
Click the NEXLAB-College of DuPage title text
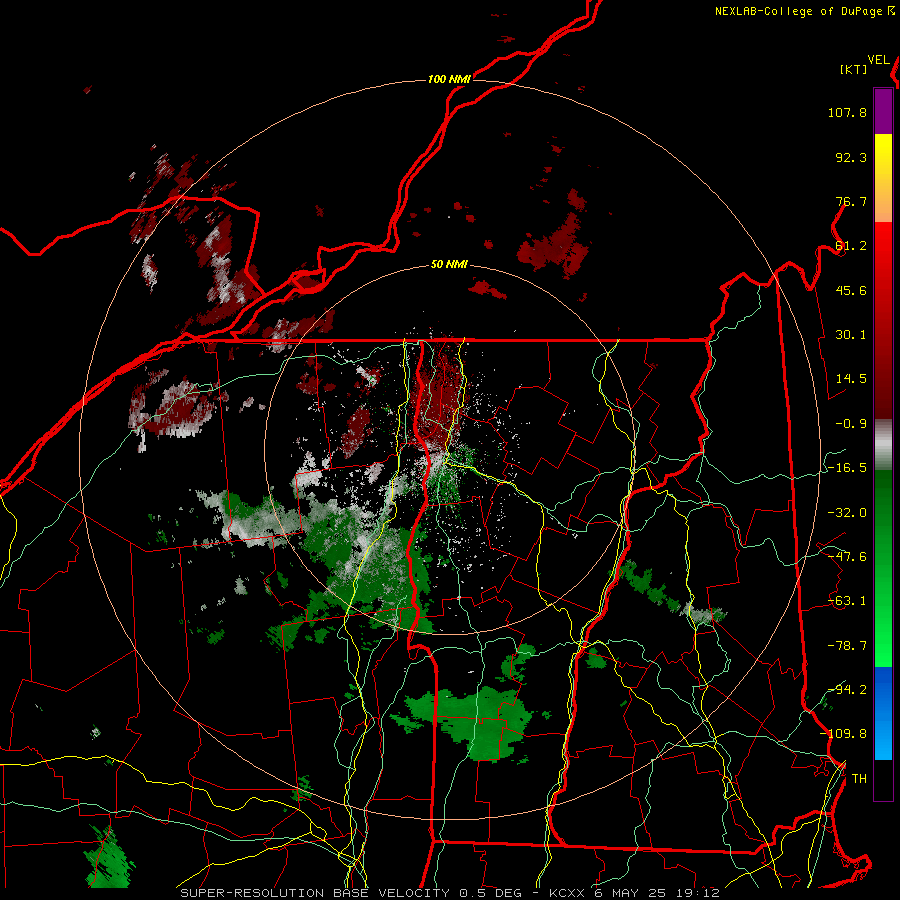pos(798,11)
